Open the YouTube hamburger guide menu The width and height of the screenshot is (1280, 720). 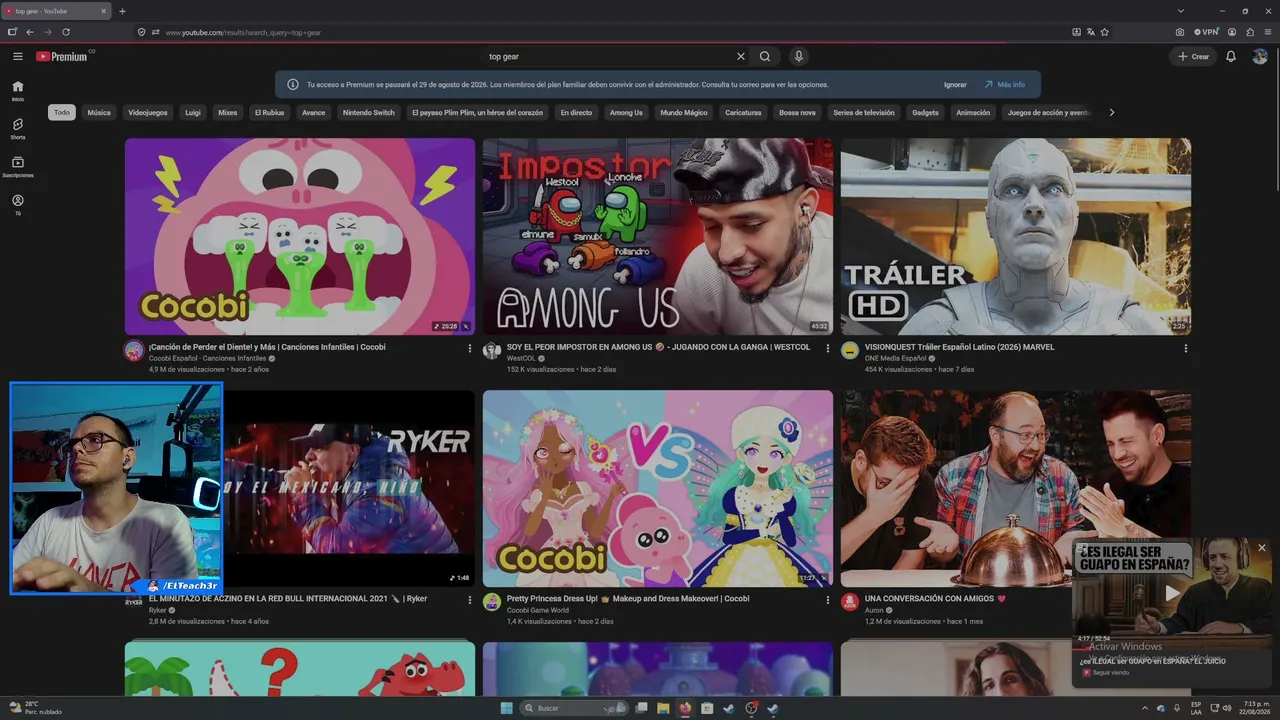pos(18,57)
